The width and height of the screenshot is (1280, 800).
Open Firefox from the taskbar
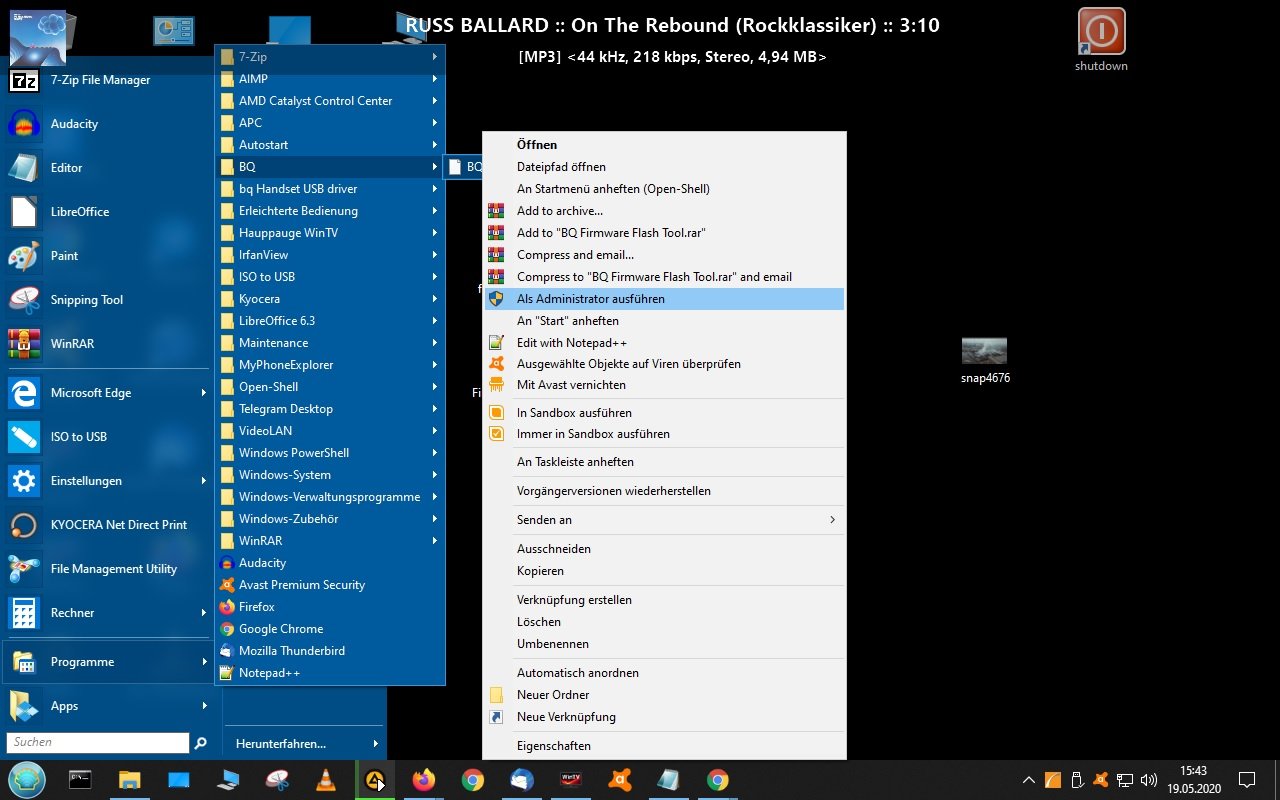click(x=424, y=780)
